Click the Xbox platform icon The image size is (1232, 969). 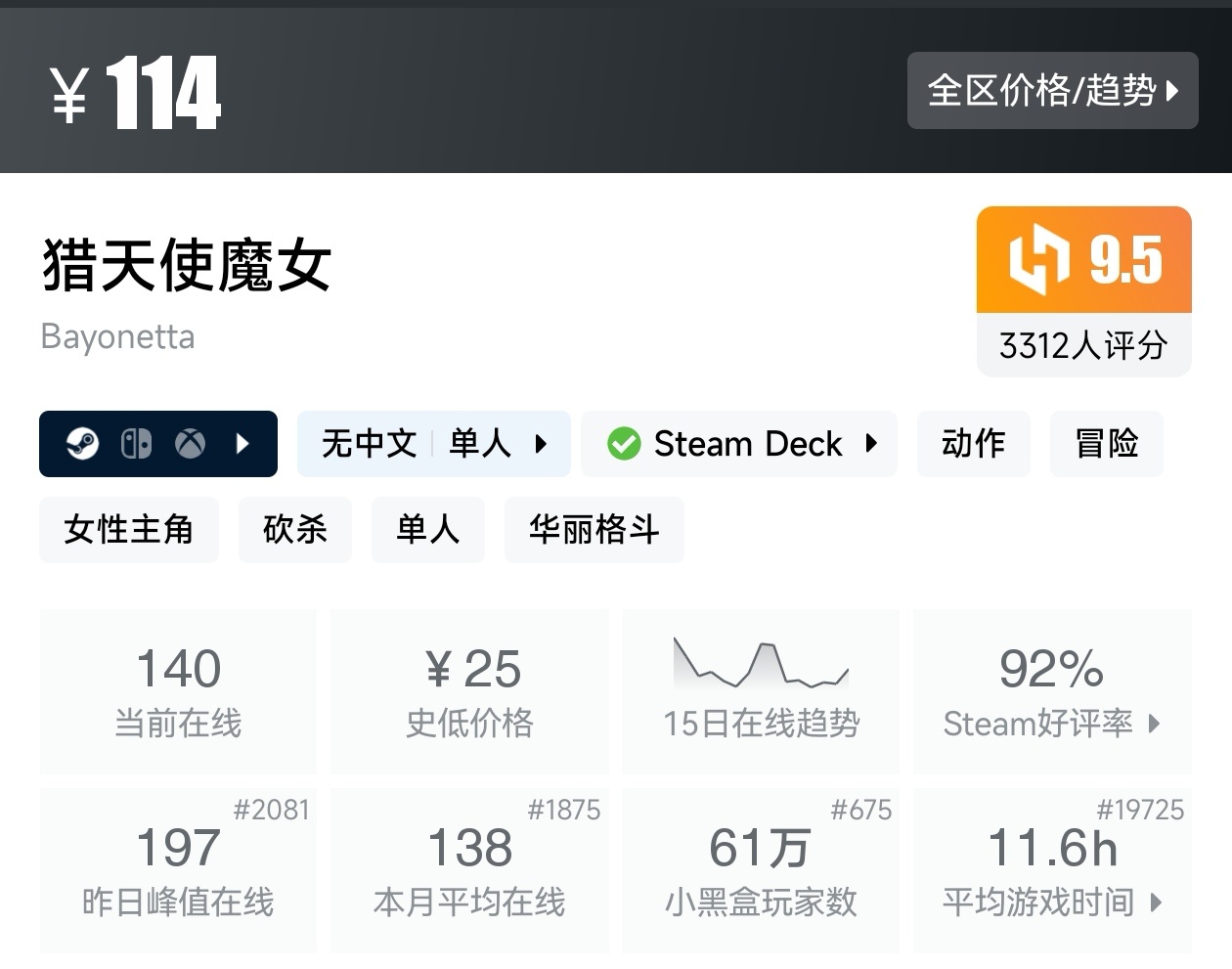pyautogui.click(x=190, y=444)
